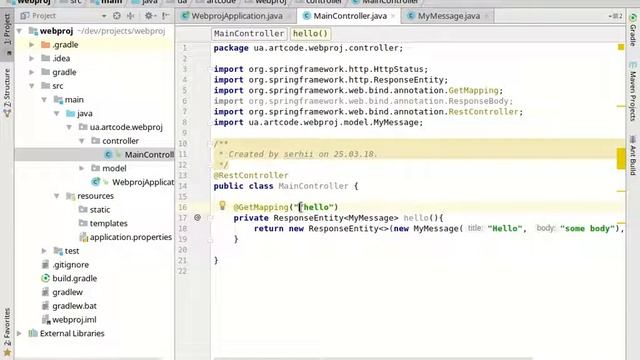The width and height of the screenshot is (640, 360).
Task: Collapse the src folder
Action: coord(31,86)
